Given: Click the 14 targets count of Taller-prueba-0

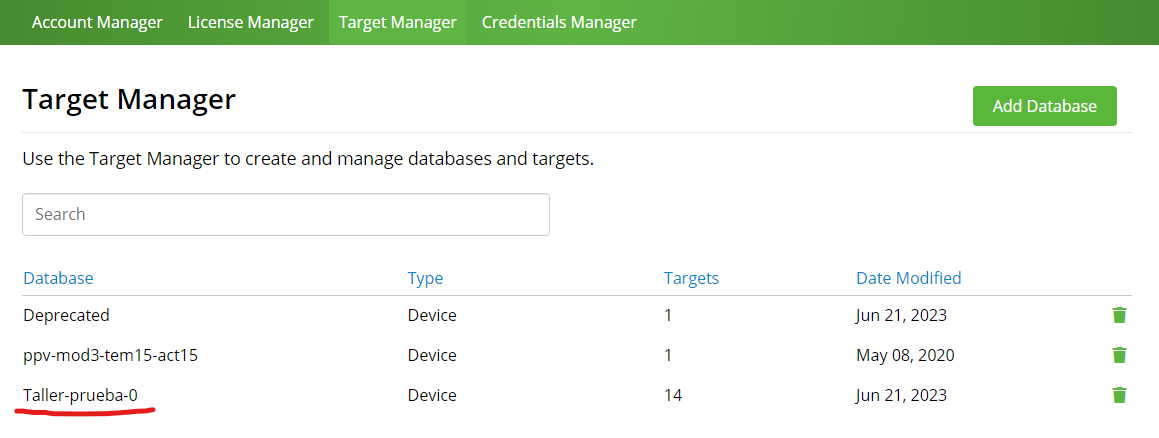Looking at the screenshot, I should pyautogui.click(x=673, y=395).
